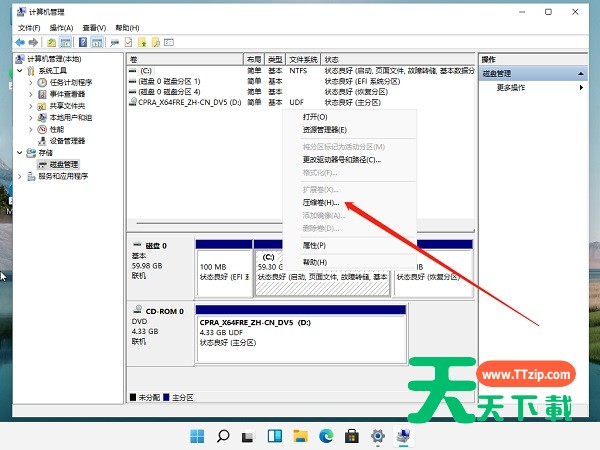Open Microsoft Edge from the taskbar
The width and height of the screenshot is (600, 450).
(x=325, y=436)
